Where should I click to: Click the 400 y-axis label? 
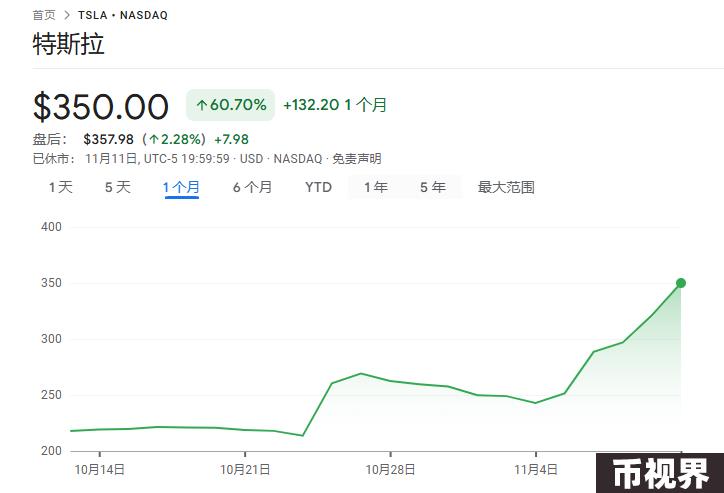[x=51, y=227]
